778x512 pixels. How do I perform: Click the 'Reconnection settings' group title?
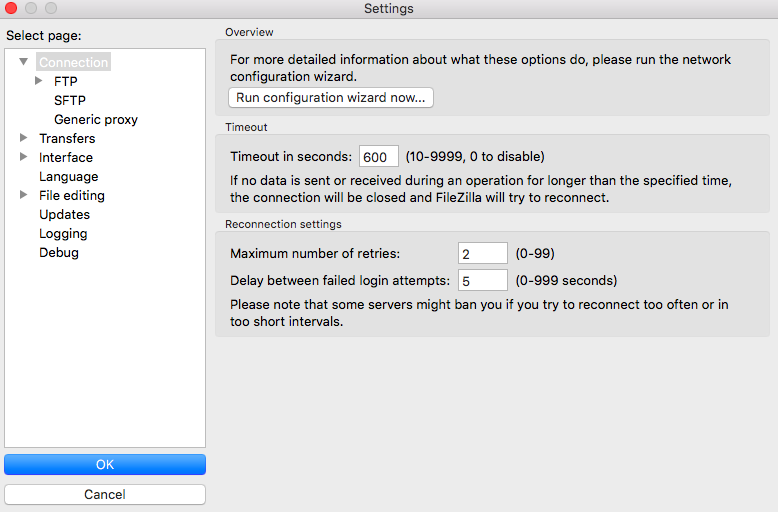(283, 224)
